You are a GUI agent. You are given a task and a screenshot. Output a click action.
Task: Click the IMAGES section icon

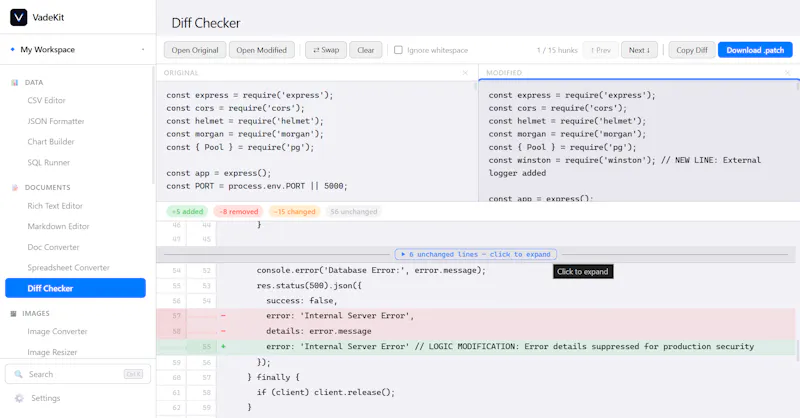tap(14, 314)
